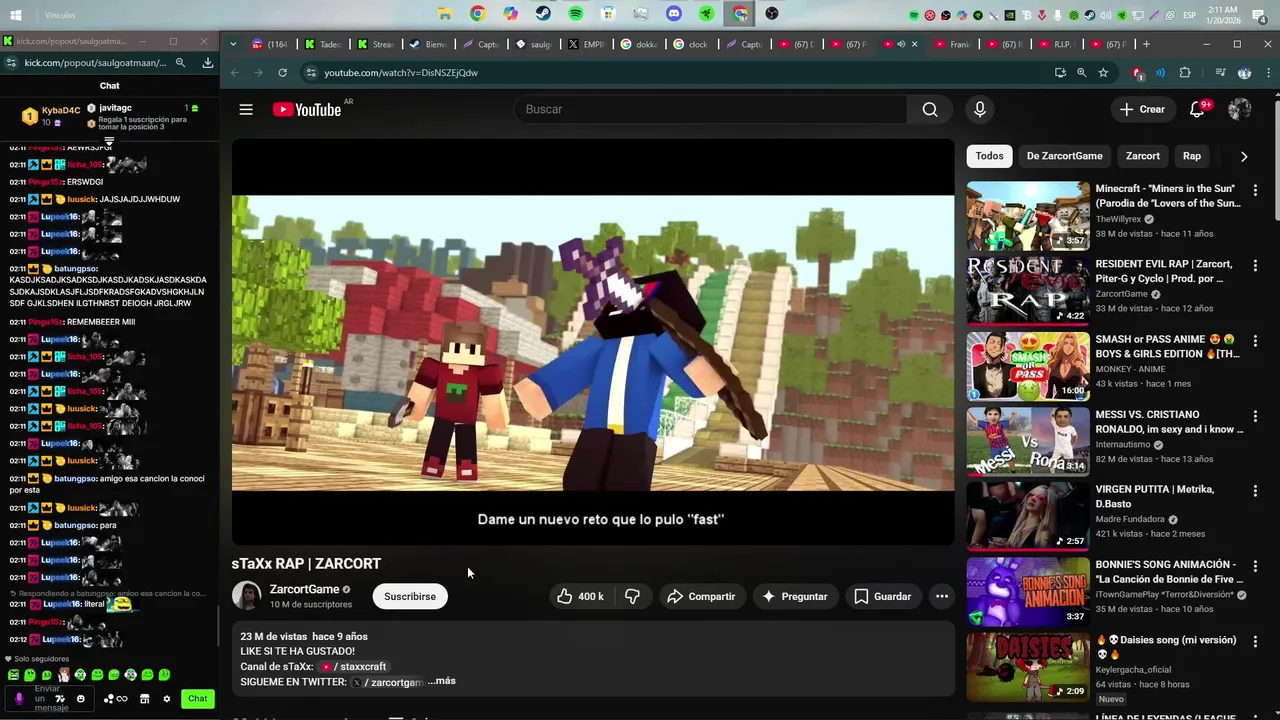The height and width of the screenshot is (720, 1280).
Task: Open more actions ellipsis beside Guardar
Action: [x=941, y=596]
